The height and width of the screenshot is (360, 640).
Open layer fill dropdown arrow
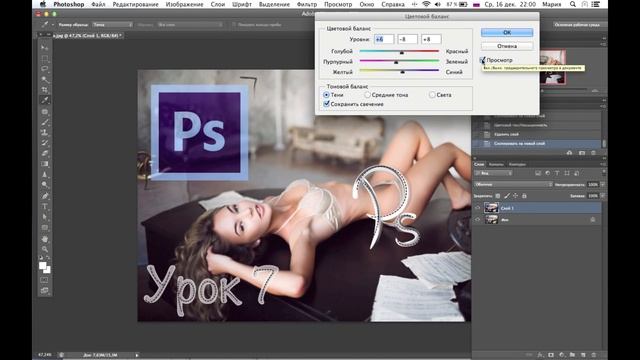click(602, 196)
